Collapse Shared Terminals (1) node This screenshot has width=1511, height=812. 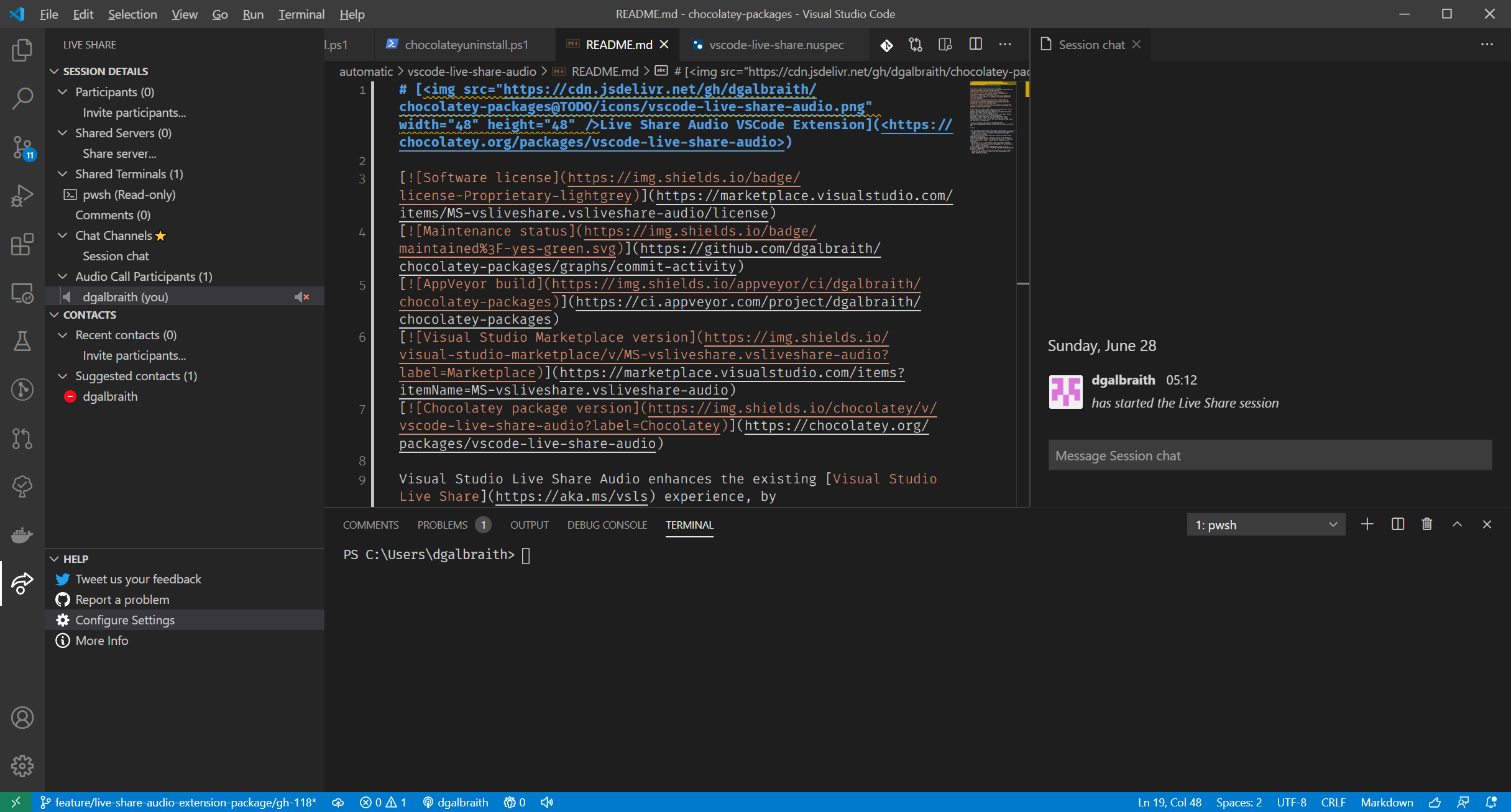62,174
